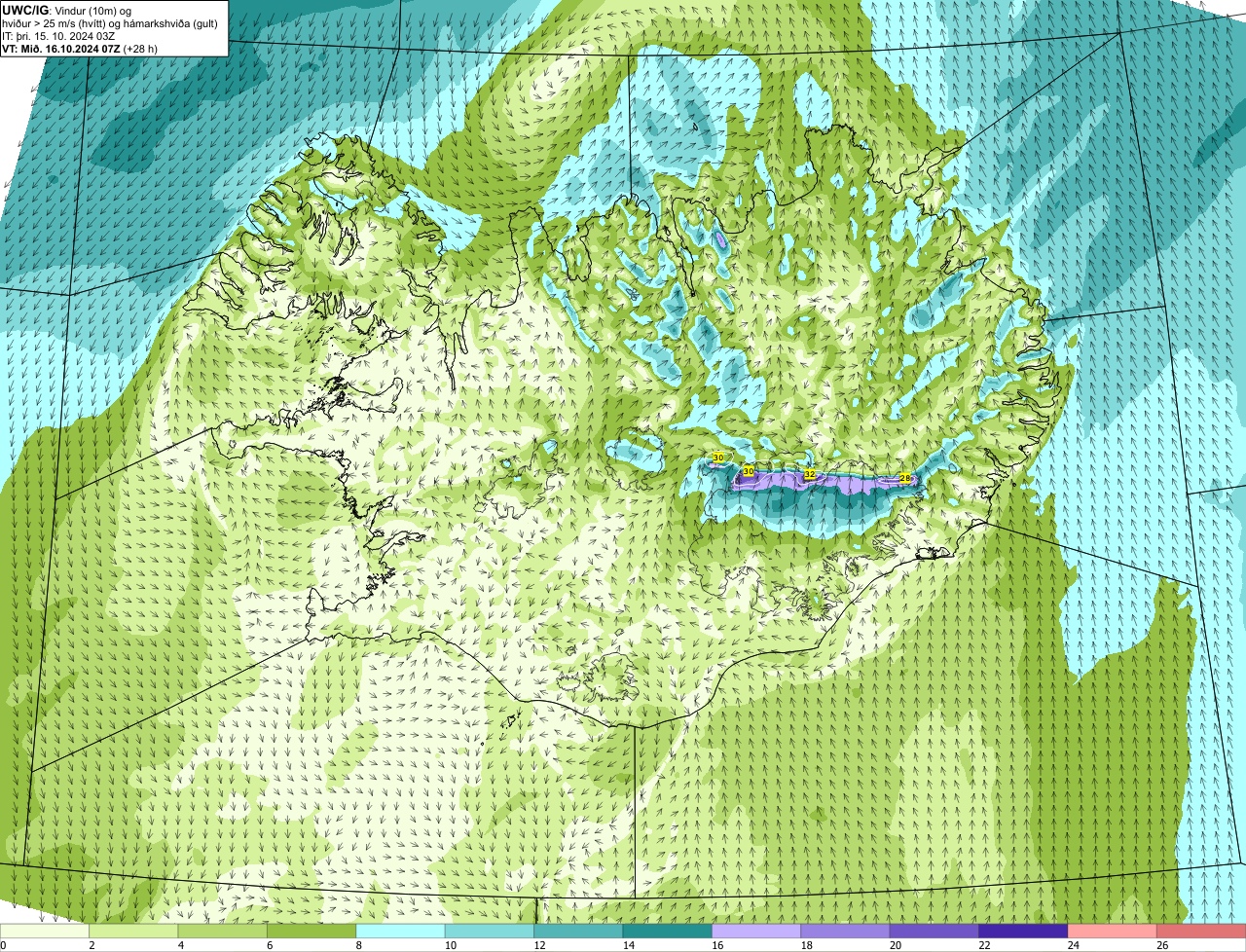Select the 2–4 m/s light green legend swatch
Viewport: 1246px width, 952px height.
[x=134, y=931]
